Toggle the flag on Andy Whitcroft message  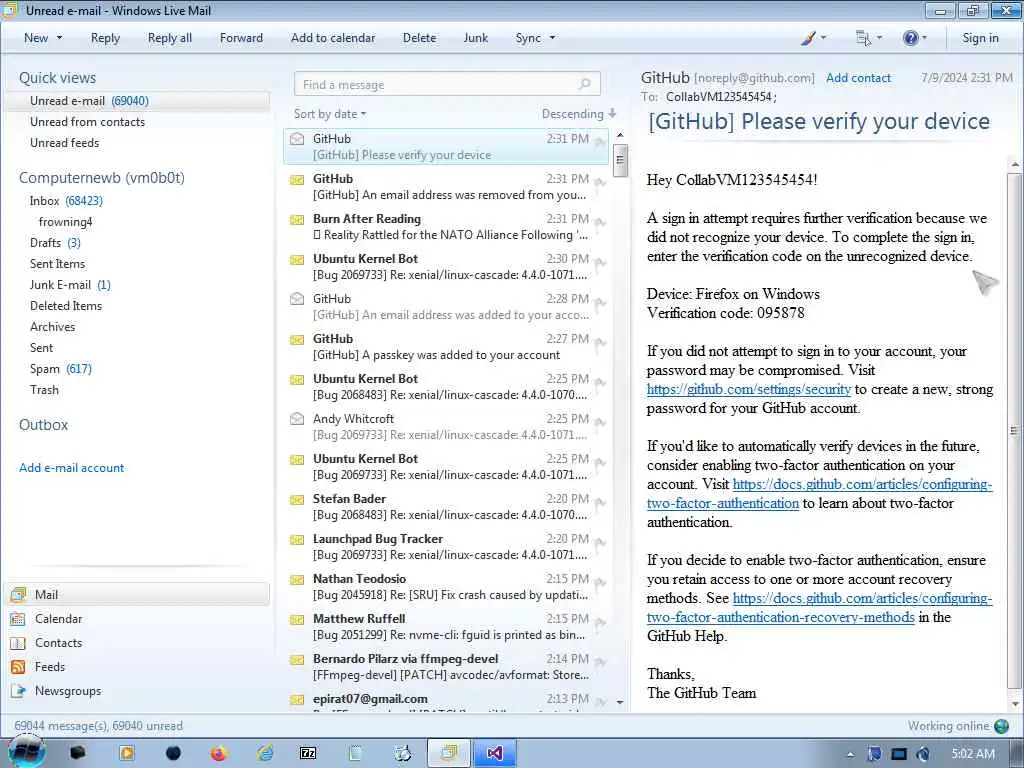[600, 423]
